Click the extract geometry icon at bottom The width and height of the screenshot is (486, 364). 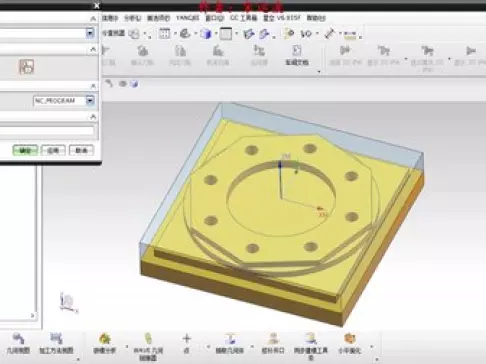(230, 343)
